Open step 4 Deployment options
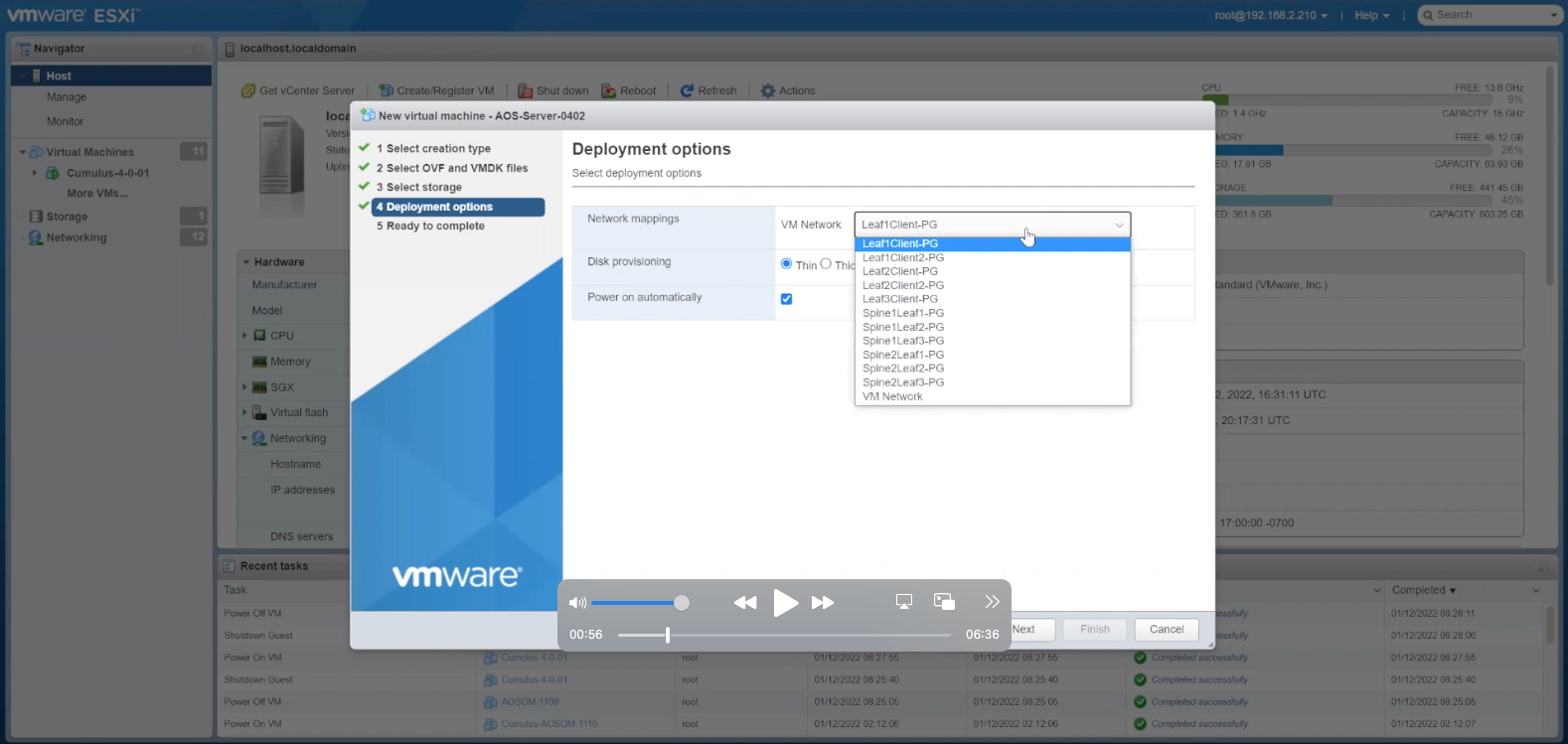Viewport: 1568px width, 744px height. click(458, 207)
